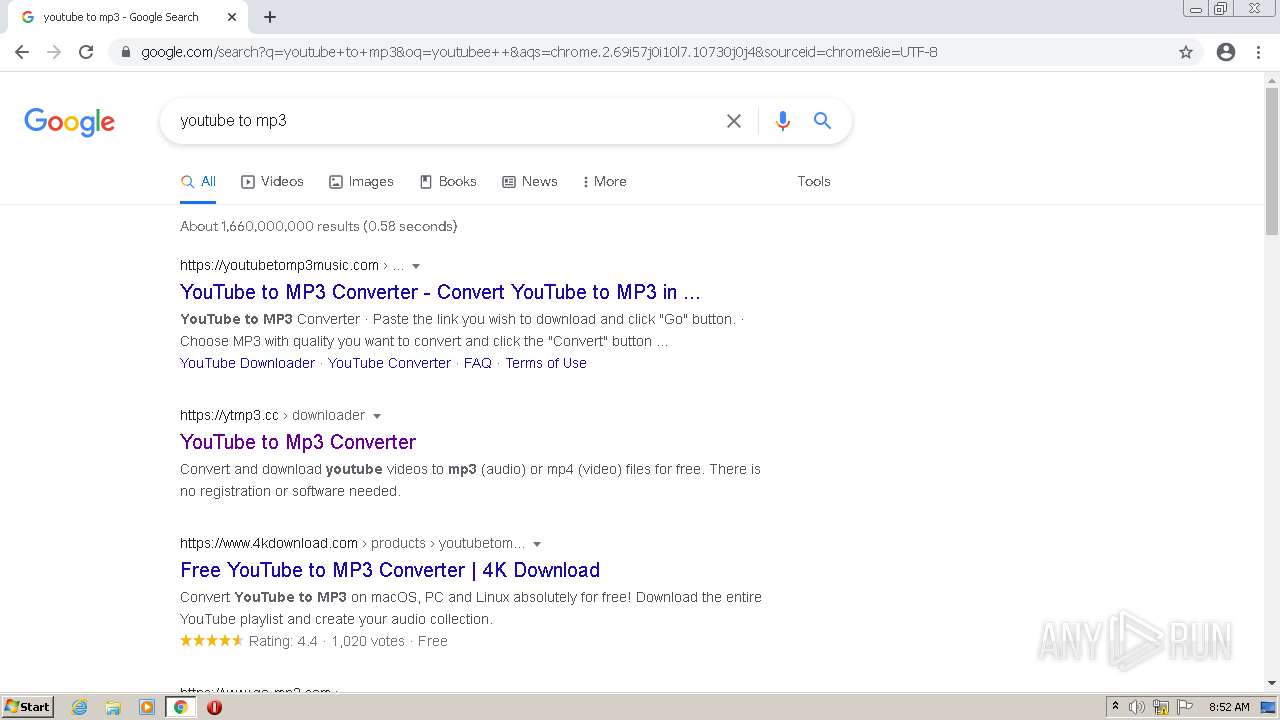Click the Chrome address bar URL
Image resolution: width=1280 pixels, height=720 pixels.
[539, 52]
